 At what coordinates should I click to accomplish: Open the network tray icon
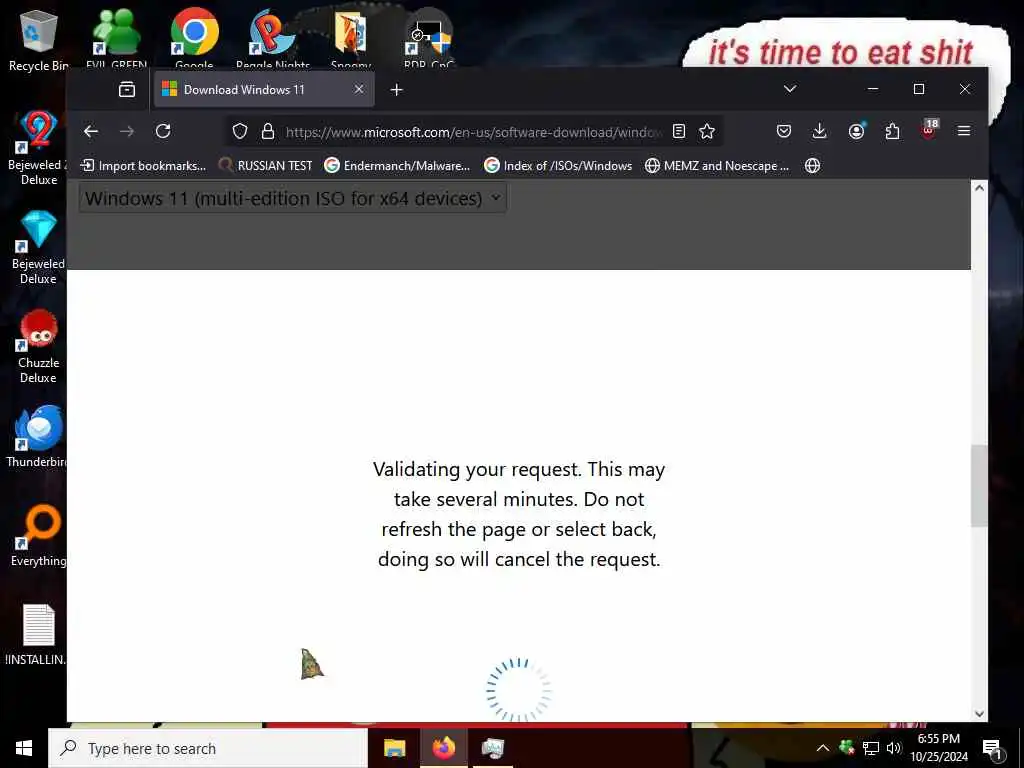point(871,748)
